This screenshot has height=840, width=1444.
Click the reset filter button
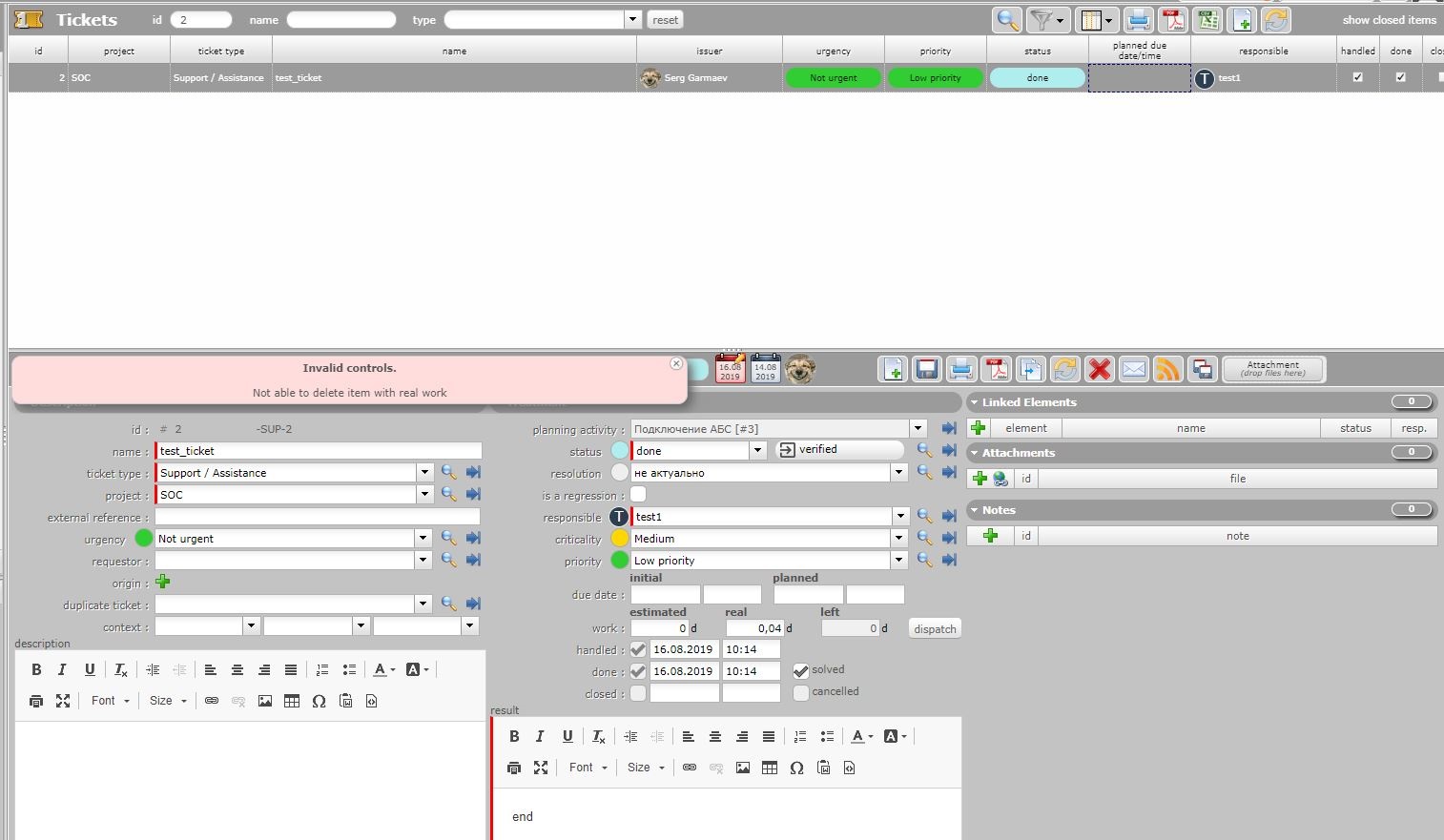665,20
